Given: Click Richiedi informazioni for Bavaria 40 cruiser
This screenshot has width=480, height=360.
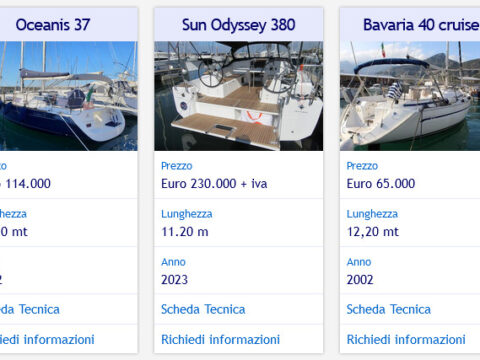Looking at the screenshot, I should 406,340.
